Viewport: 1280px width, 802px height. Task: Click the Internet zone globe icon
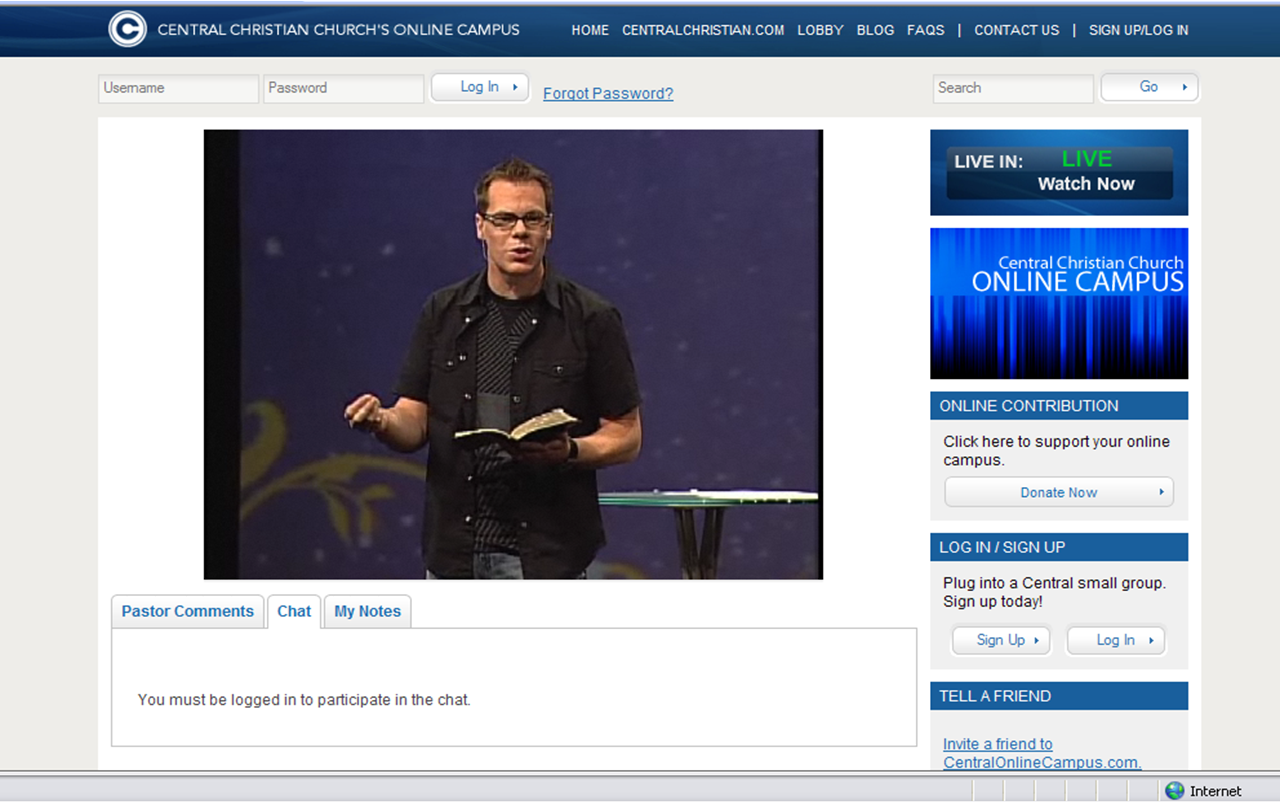coord(1175,791)
